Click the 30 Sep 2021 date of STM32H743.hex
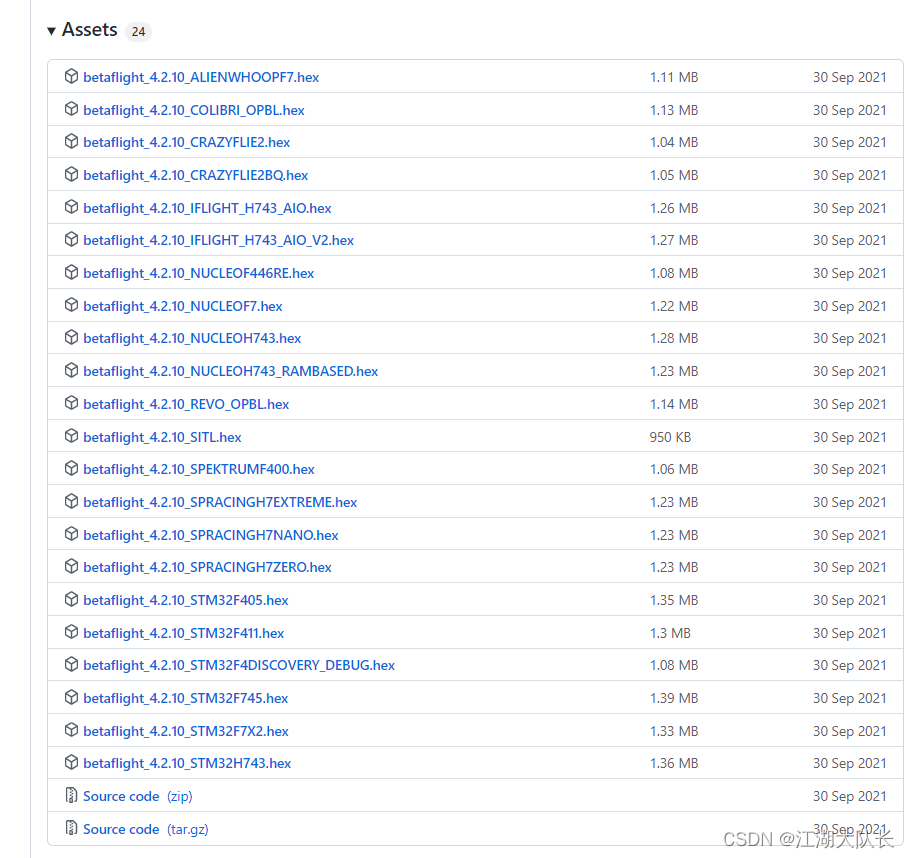 pyautogui.click(x=850, y=763)
